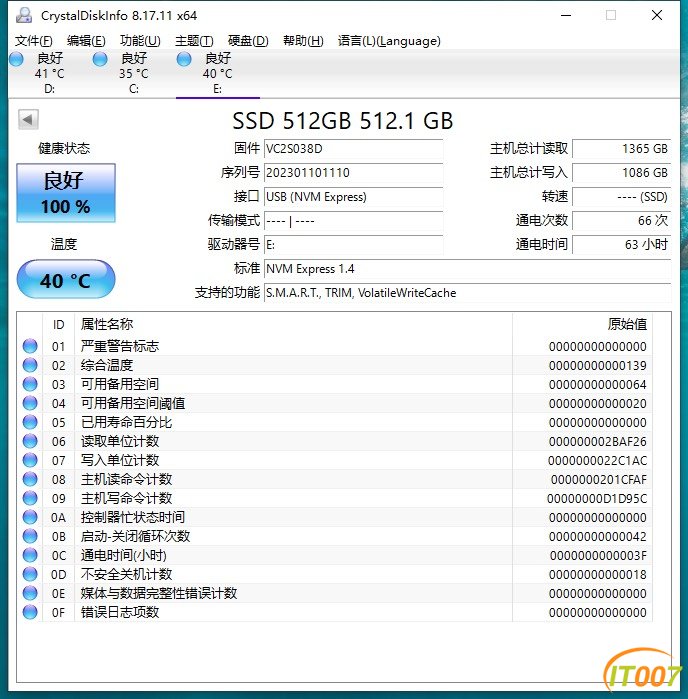The height and width of the screenshot is (699, 688).
Task: Click the interface field USB (NVM Express)
Action: click(354, 197)
